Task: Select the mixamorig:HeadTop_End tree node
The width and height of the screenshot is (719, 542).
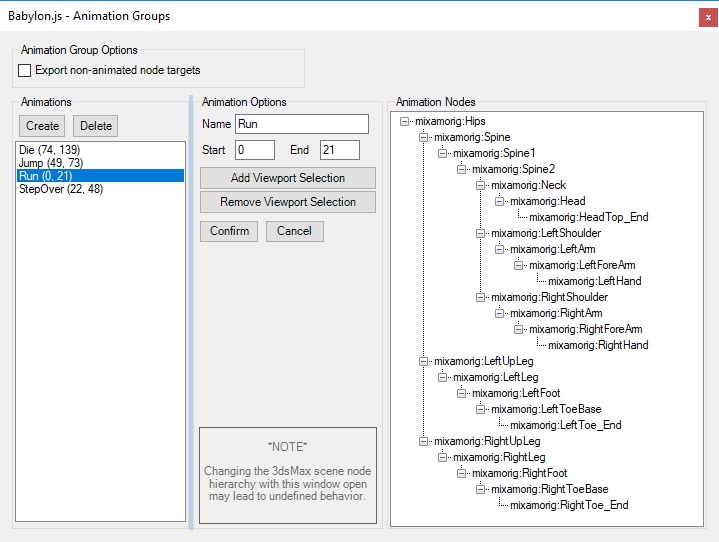Action: tap(588, 217)
